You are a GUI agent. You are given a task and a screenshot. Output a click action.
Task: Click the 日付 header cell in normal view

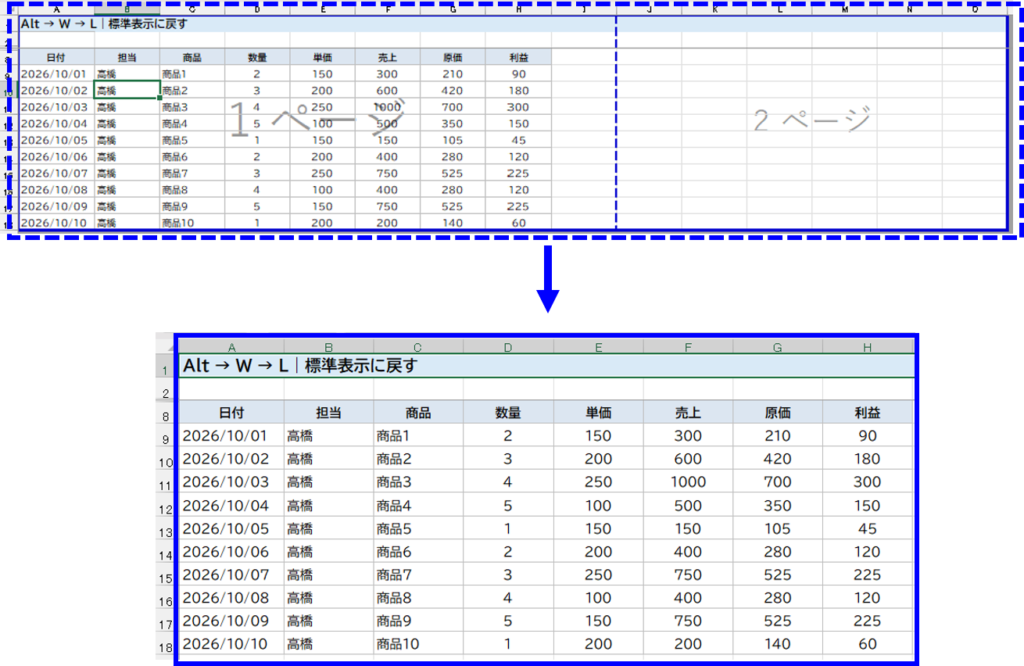(x=231, y=413)
